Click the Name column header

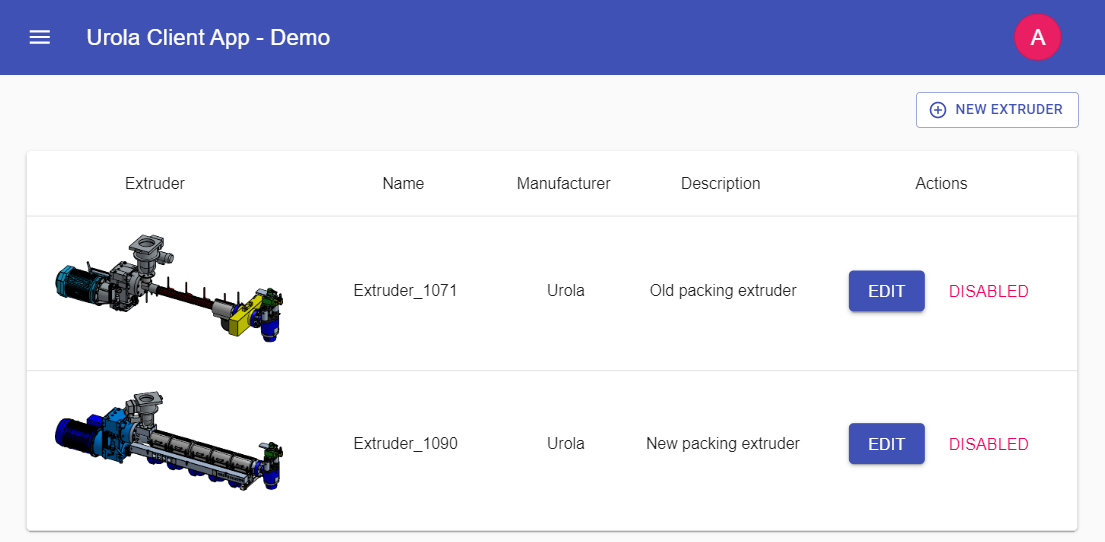(403, 184)
